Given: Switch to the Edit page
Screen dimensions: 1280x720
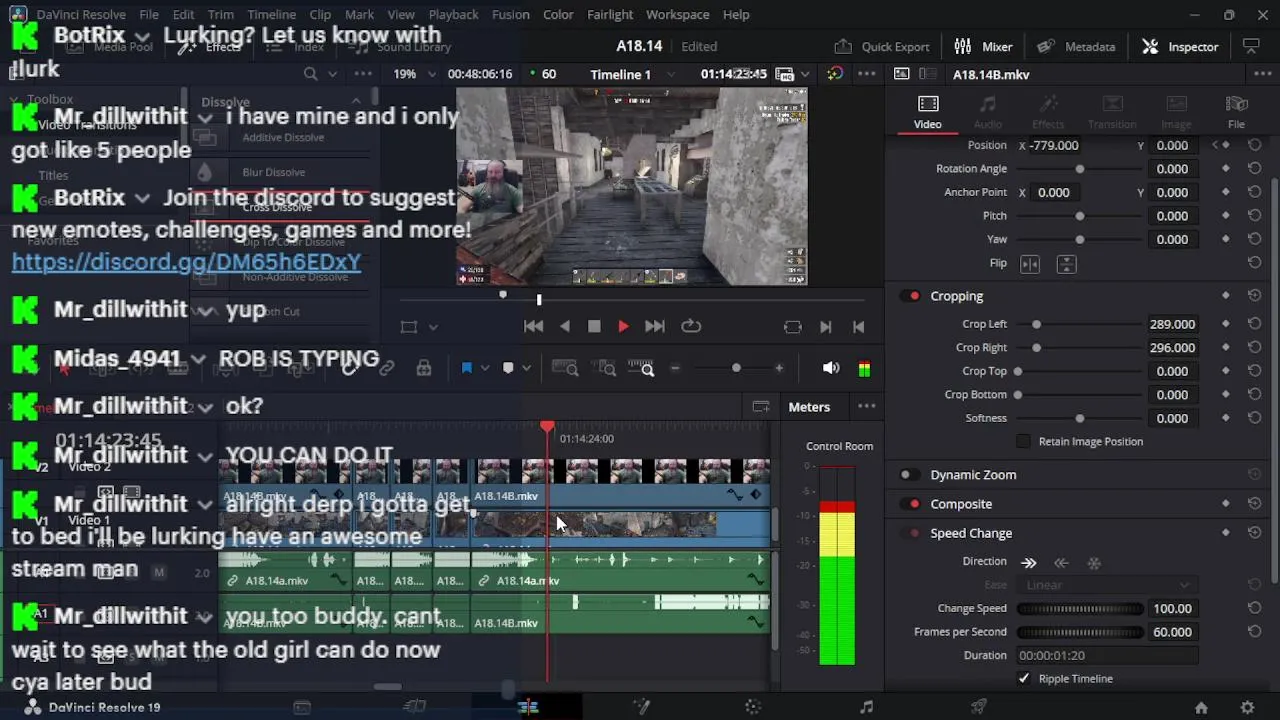Looking at the screenshot, I should pyautogui.click(x=528, y=707).
